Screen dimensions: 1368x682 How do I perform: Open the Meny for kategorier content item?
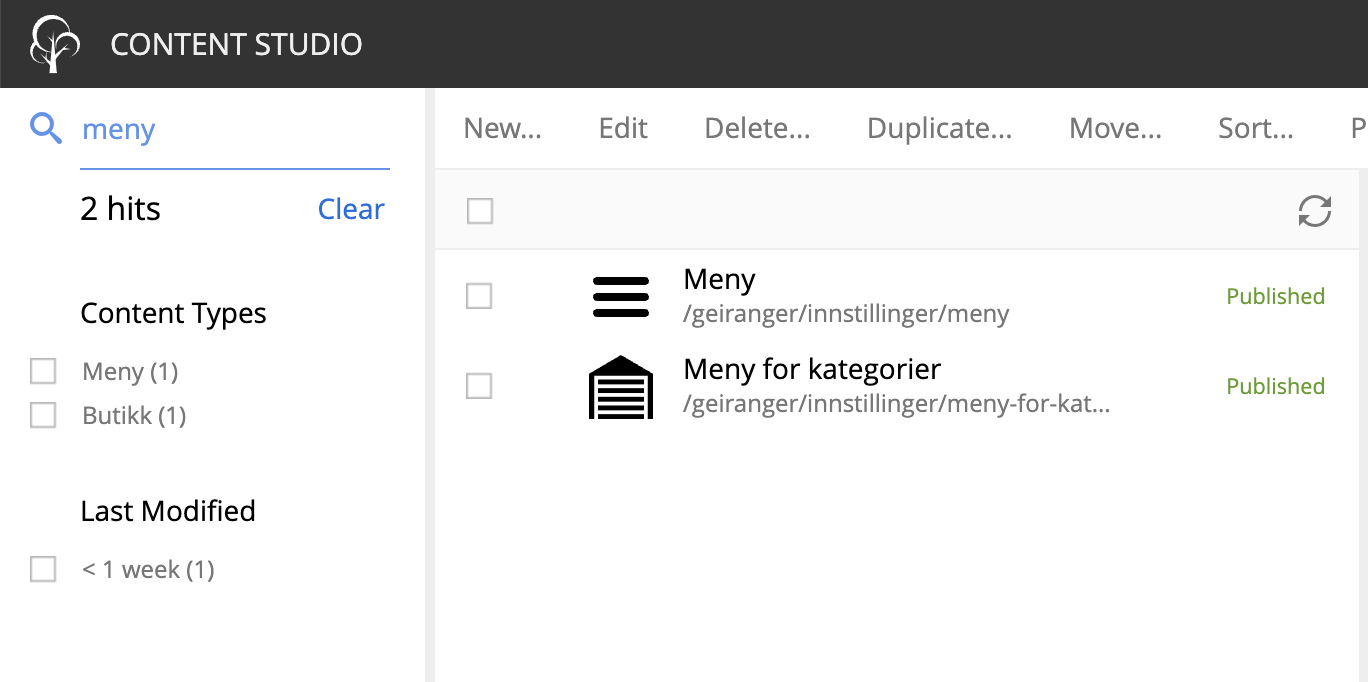812,370
